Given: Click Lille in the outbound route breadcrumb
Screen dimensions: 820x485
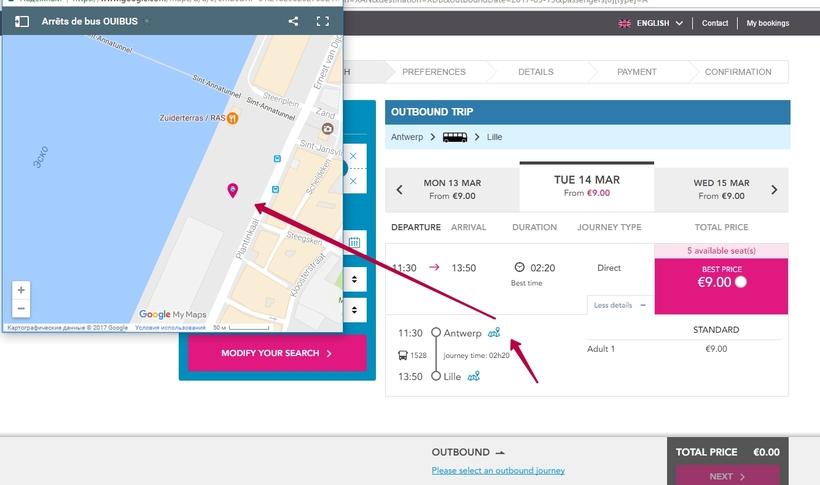Looking at the screenshot, I should [x=494, y=137].
